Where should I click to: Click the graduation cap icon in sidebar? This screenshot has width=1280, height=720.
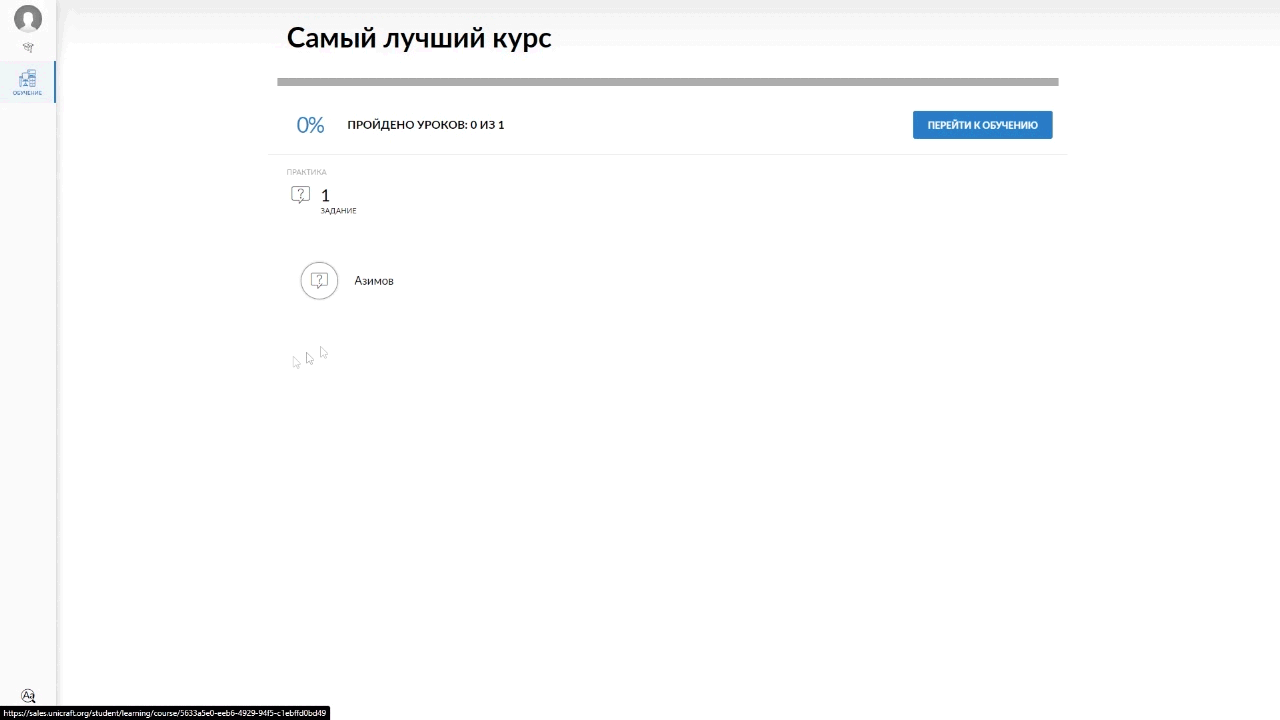[28, 48]
